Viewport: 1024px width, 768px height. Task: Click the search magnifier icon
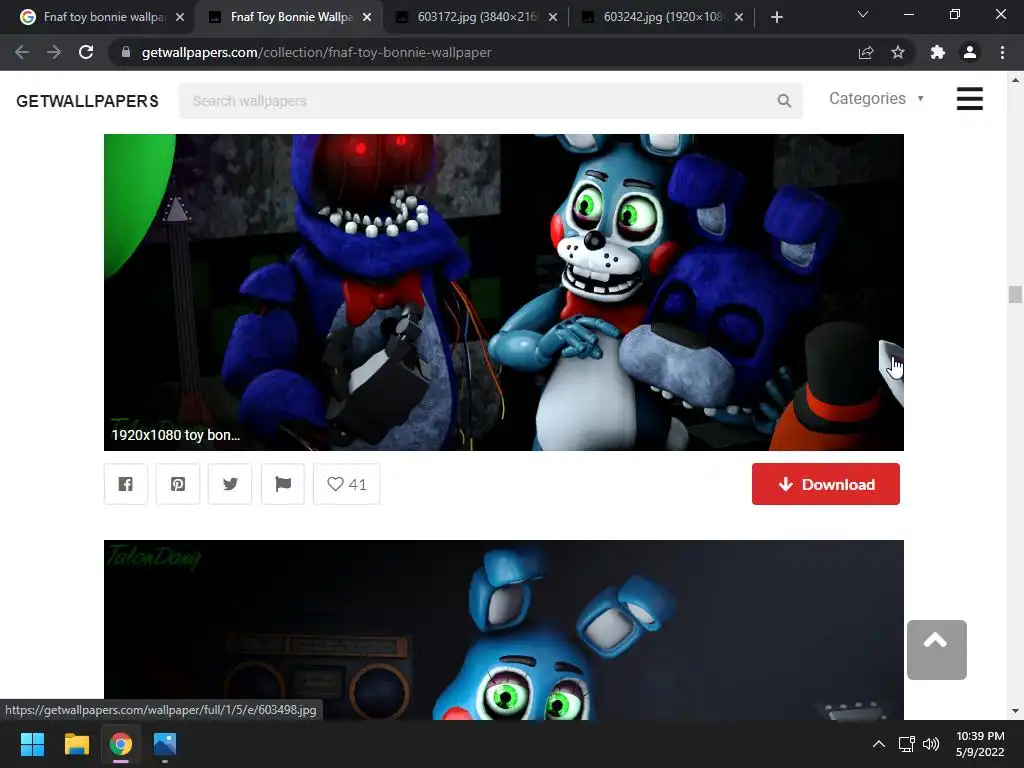(784, 101)
